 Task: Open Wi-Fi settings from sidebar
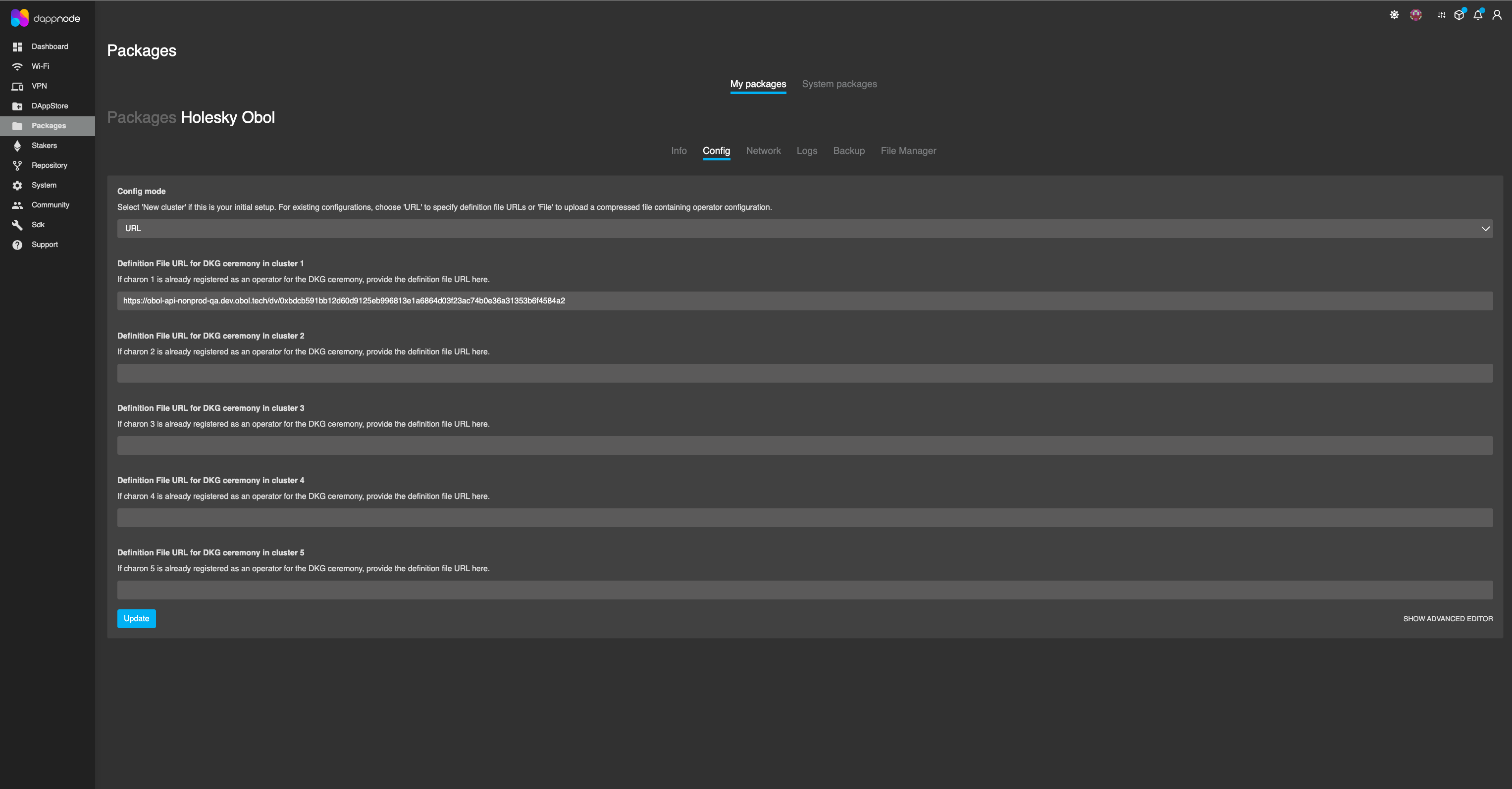click(x=41, y=66)
